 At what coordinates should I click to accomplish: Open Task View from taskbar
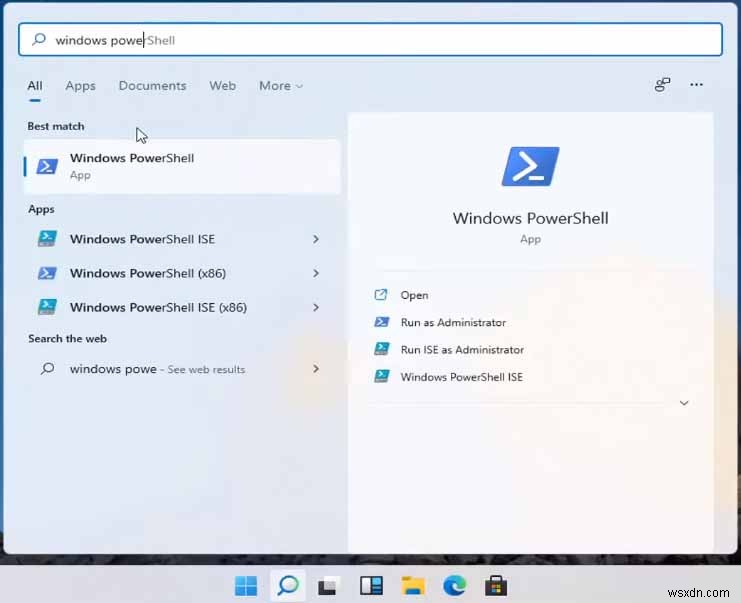click(329, 586)
